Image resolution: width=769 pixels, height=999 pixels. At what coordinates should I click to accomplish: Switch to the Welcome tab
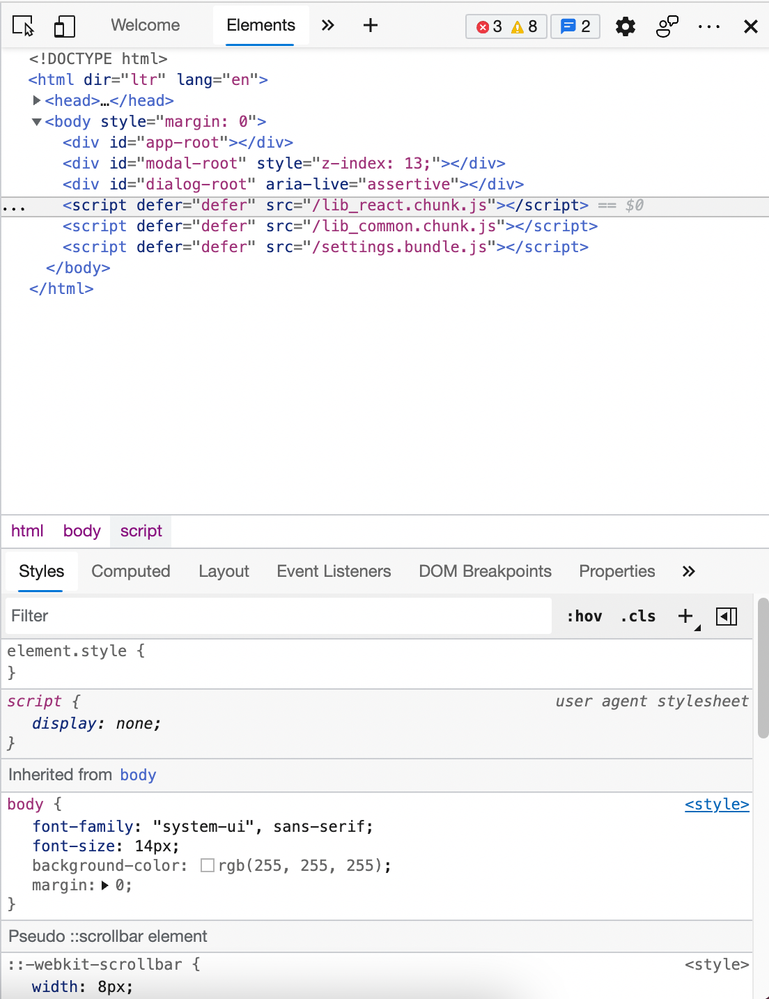[145, 25]
